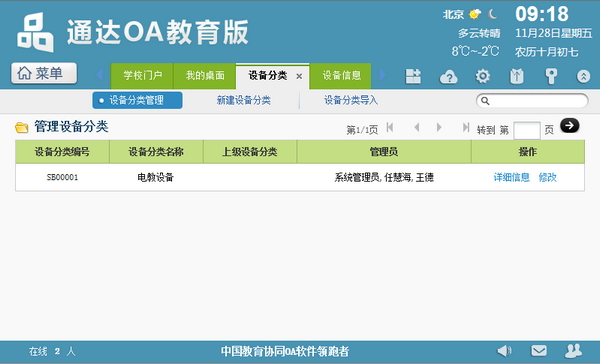The height and width of the screenshot is (364, 600).
Task: Open the 菜单 home menu button
Action: 44,73
